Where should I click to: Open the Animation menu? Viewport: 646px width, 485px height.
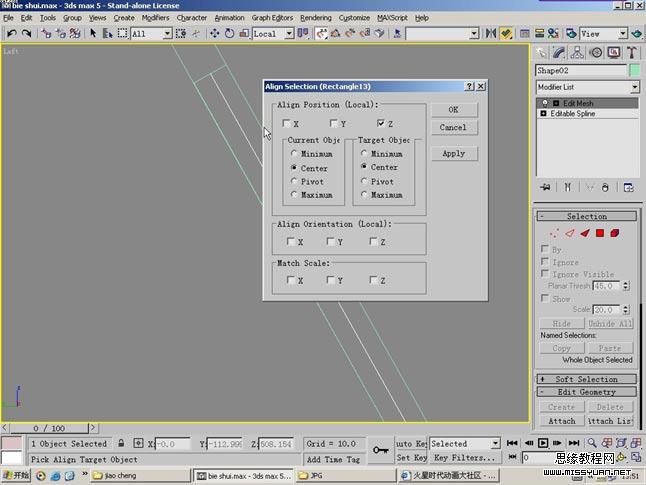[x=229, y=18]
